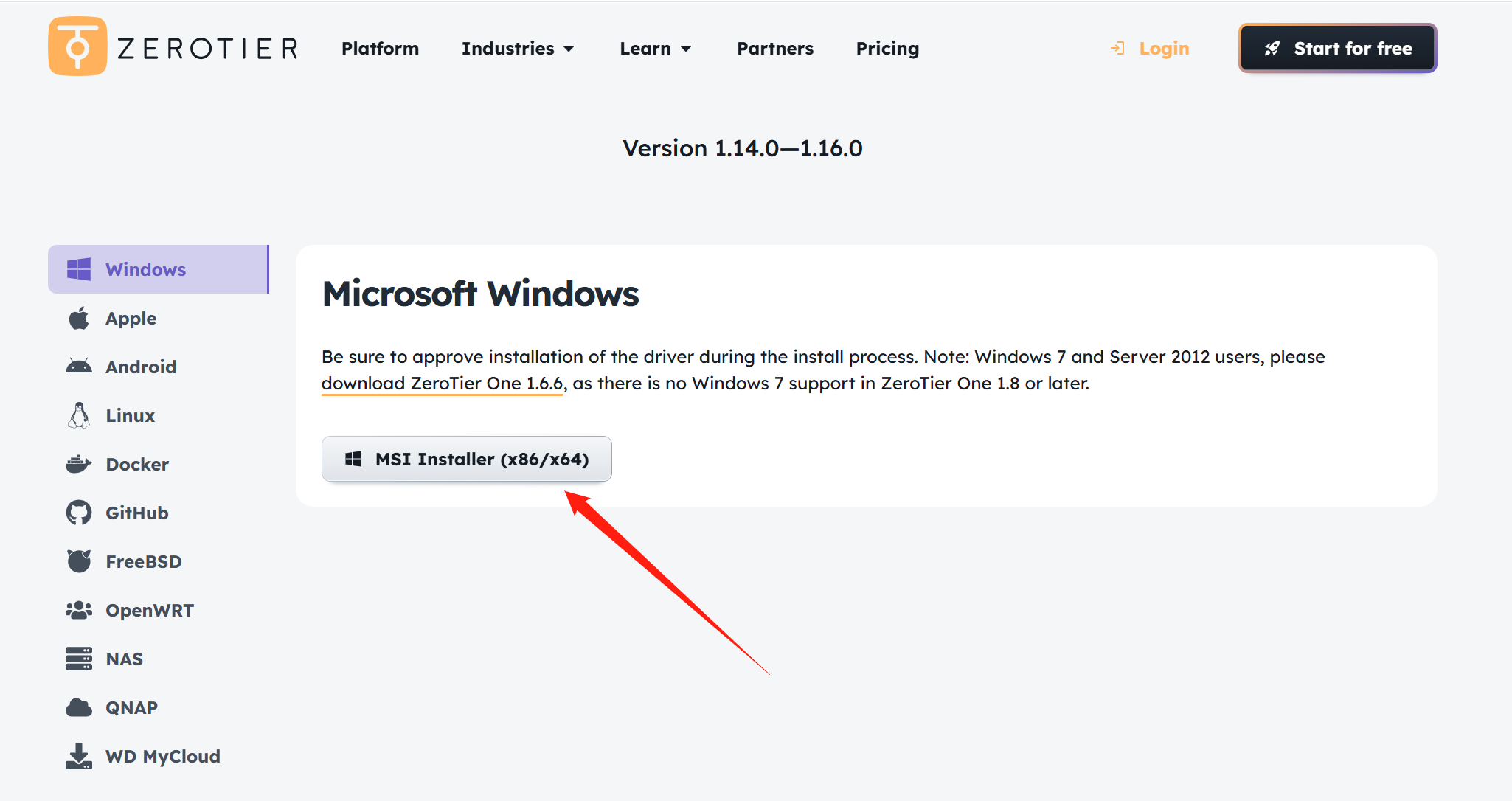Click the Linux penguin icon
This screenshot has width=1512, height=801.
click(79, 415)
